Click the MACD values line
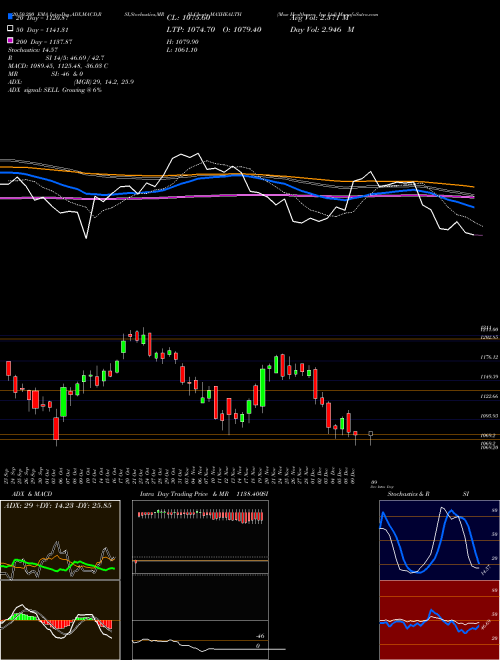The height and width of the screenshot is (660, 500). pyautogui.click(x=58, y=66)
